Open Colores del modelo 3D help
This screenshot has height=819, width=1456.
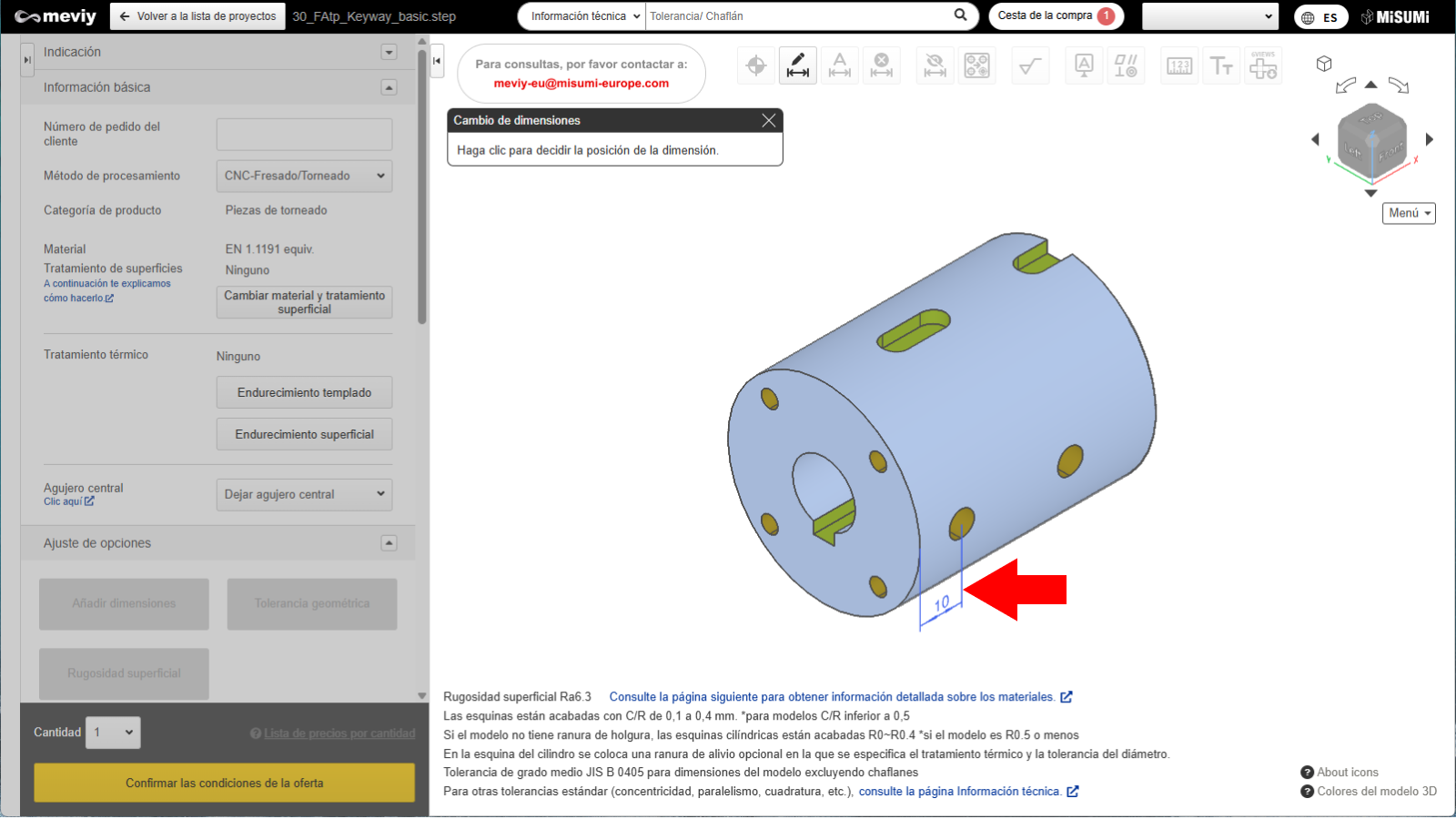(1369, 791)
